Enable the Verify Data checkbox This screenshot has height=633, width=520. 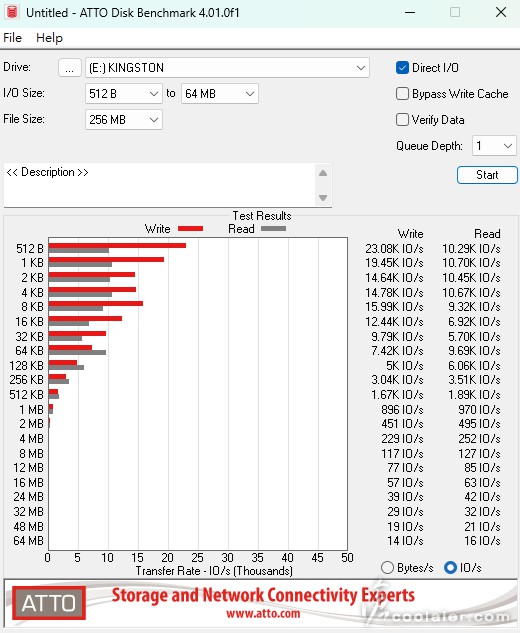point(402,120)
